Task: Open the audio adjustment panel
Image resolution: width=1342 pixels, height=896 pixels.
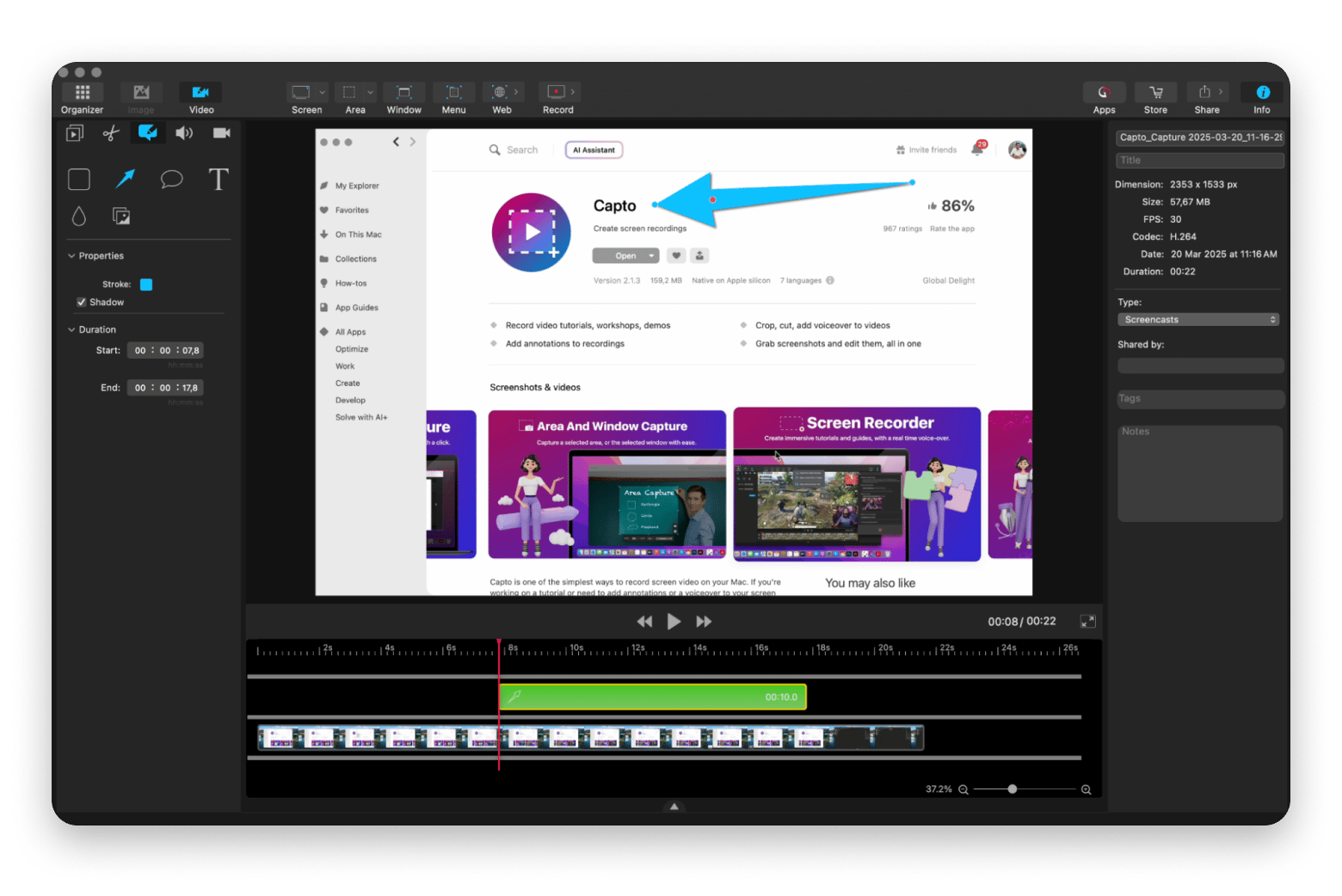Action: 184,132
